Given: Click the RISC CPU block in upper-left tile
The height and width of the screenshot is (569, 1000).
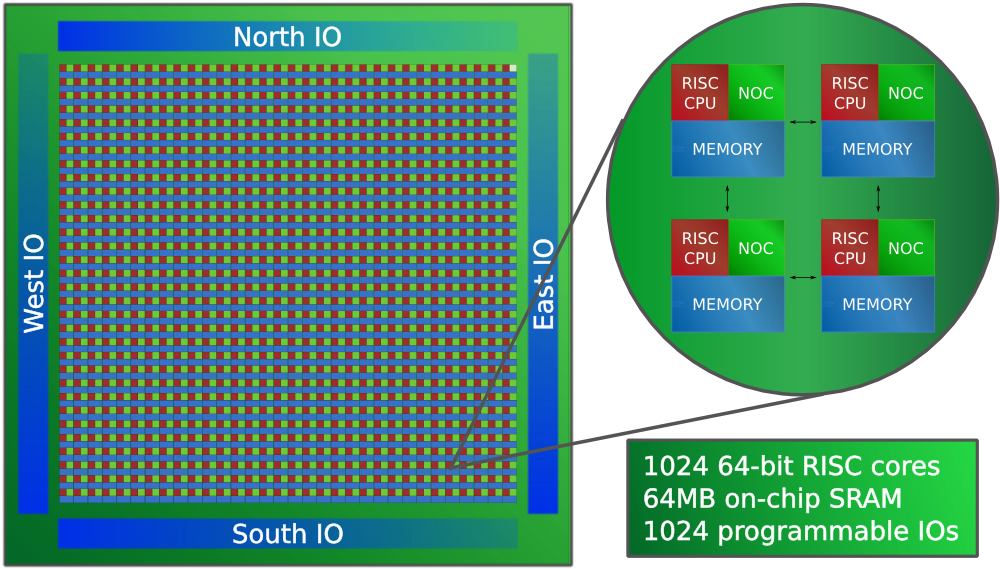Looking at the screenshot, I should [x=700, y=93].
